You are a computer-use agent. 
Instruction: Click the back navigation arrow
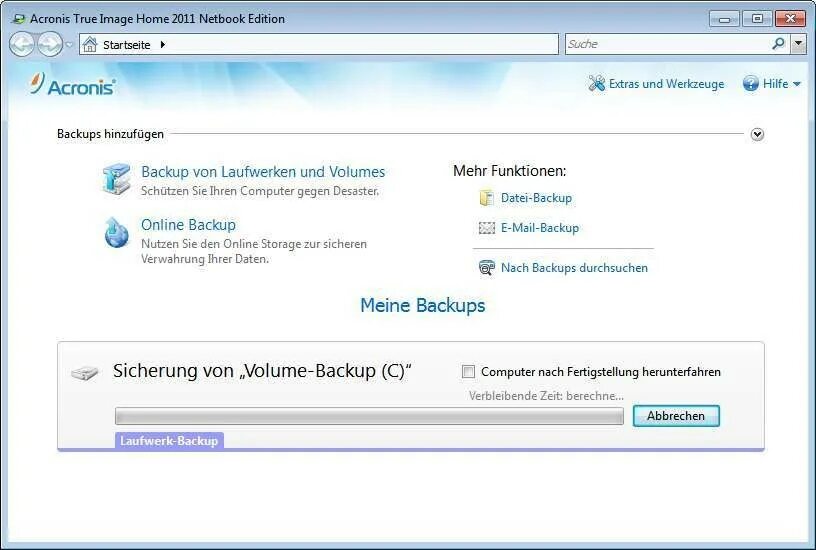pyautogui.click(x=22, y=44)
